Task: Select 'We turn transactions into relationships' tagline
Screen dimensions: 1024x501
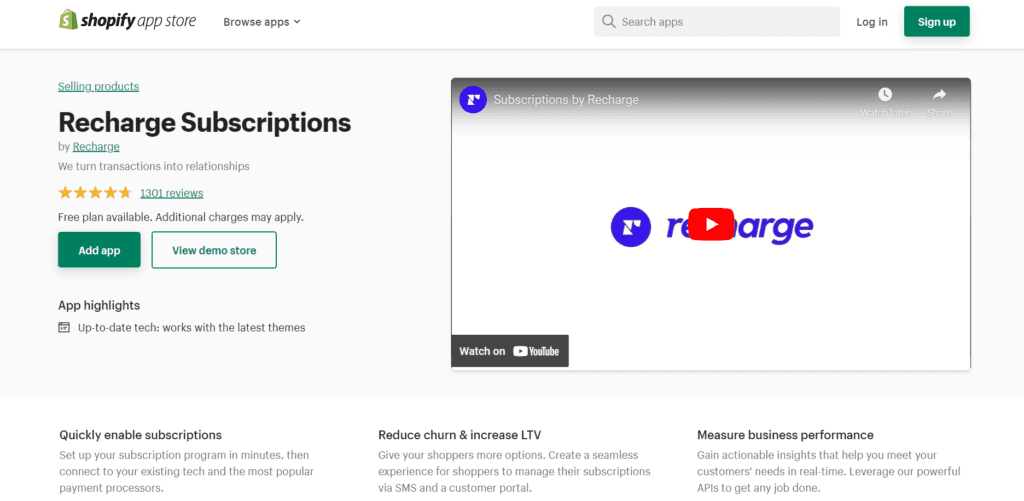Action: (x=153, y=166)
